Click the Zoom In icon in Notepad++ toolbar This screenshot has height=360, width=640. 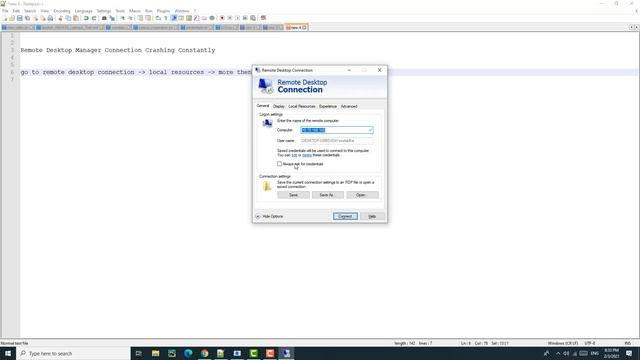tap(122, 18)
